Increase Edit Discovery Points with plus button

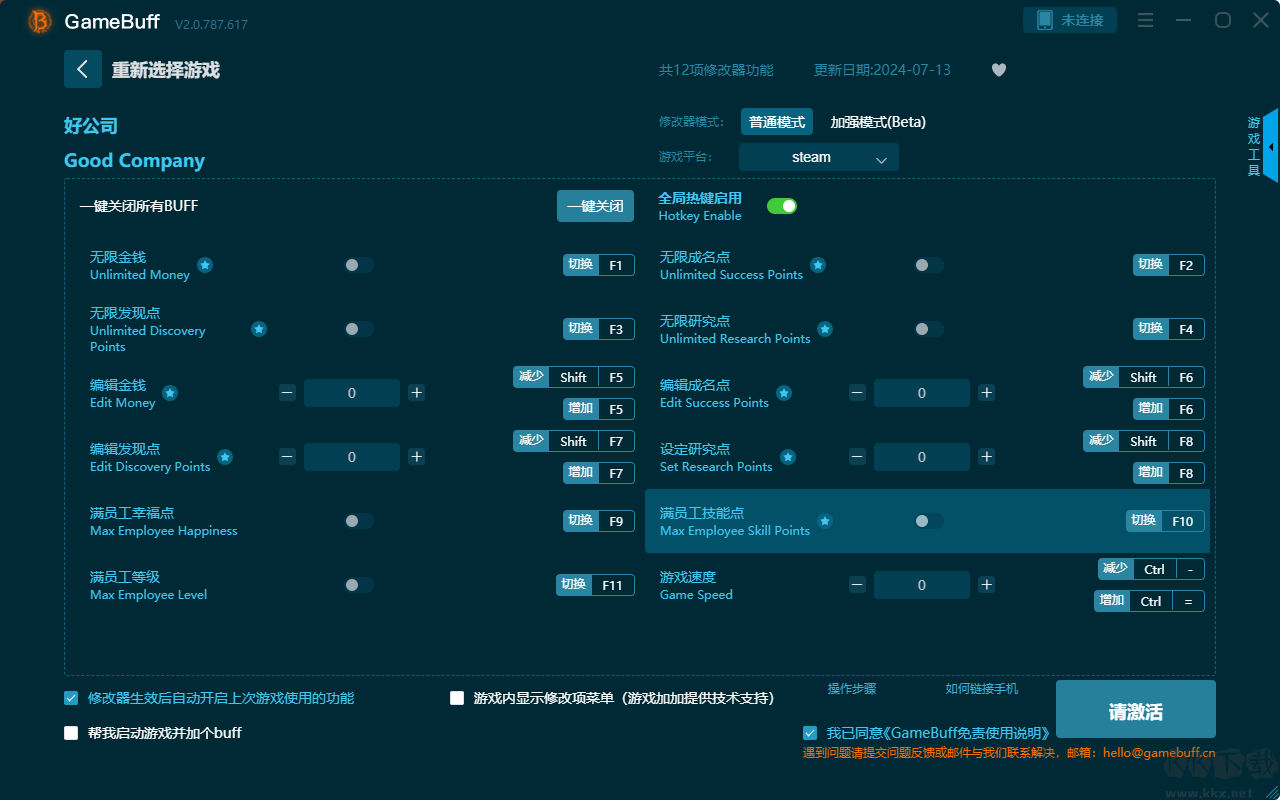tap(417, 457)
